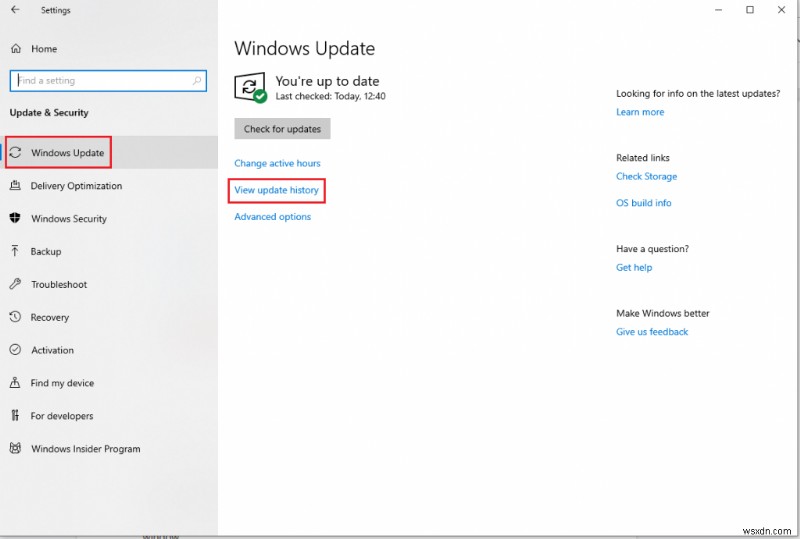Open Windows Insider Program page

click(109, 449)
